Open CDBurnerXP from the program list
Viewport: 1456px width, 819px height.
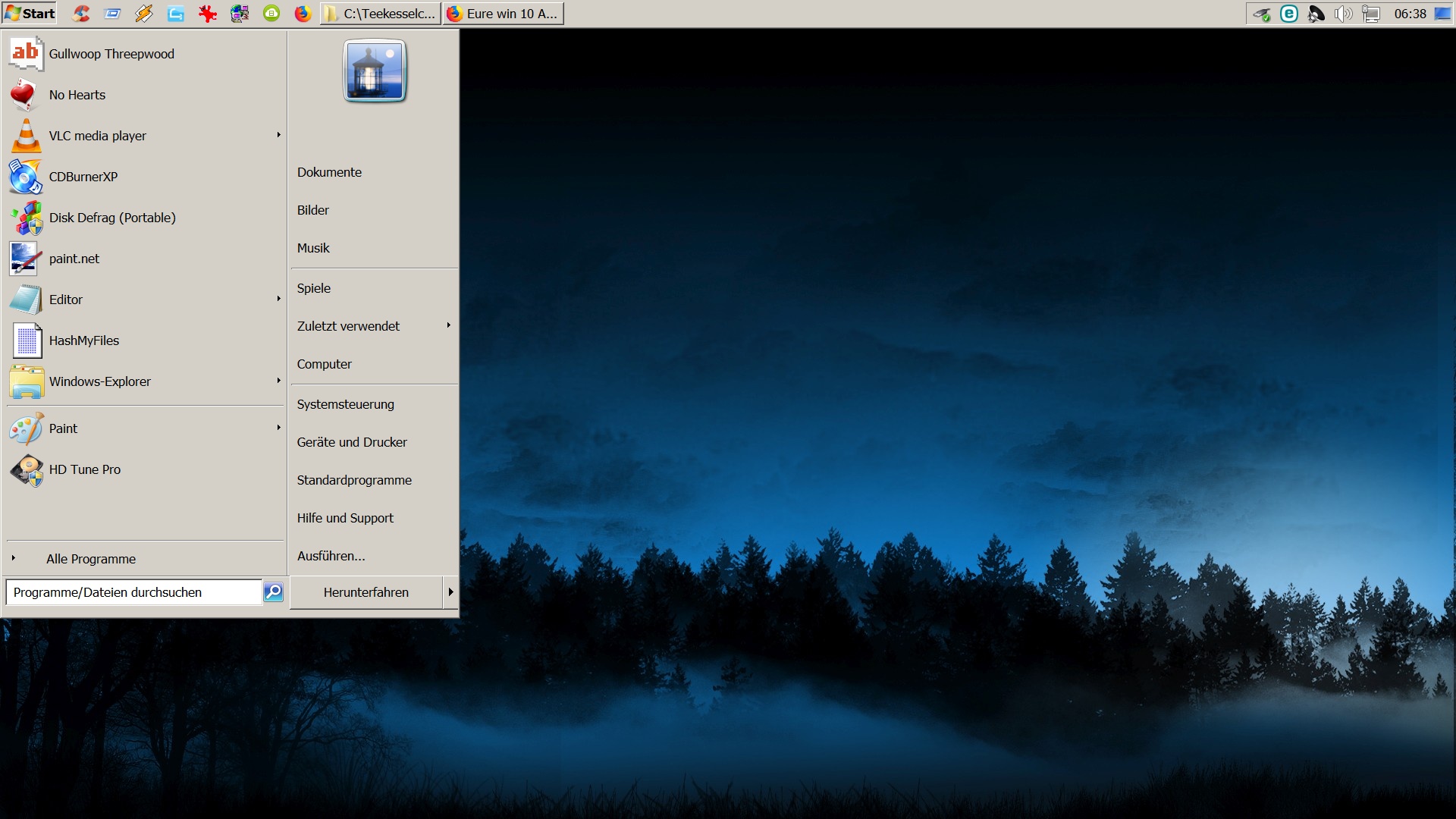(83, 177)
